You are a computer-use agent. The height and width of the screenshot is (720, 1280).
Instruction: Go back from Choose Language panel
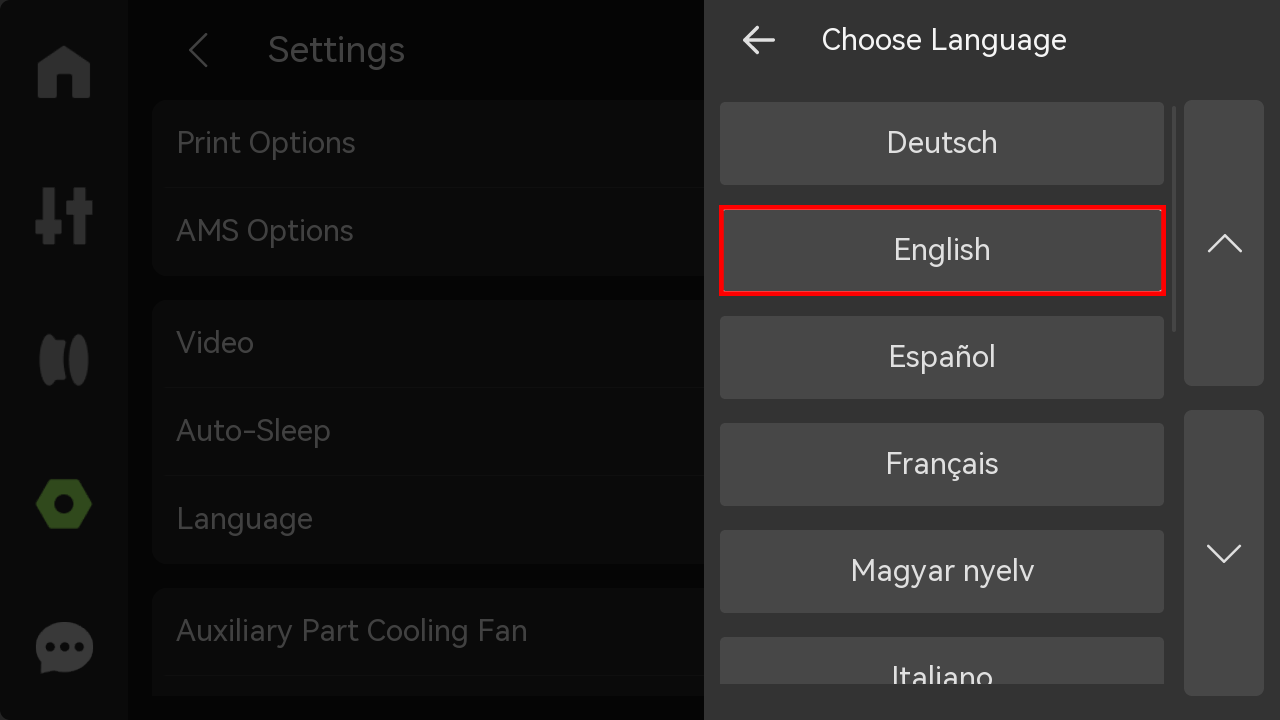pyautogui.click(x=759, y=40)
